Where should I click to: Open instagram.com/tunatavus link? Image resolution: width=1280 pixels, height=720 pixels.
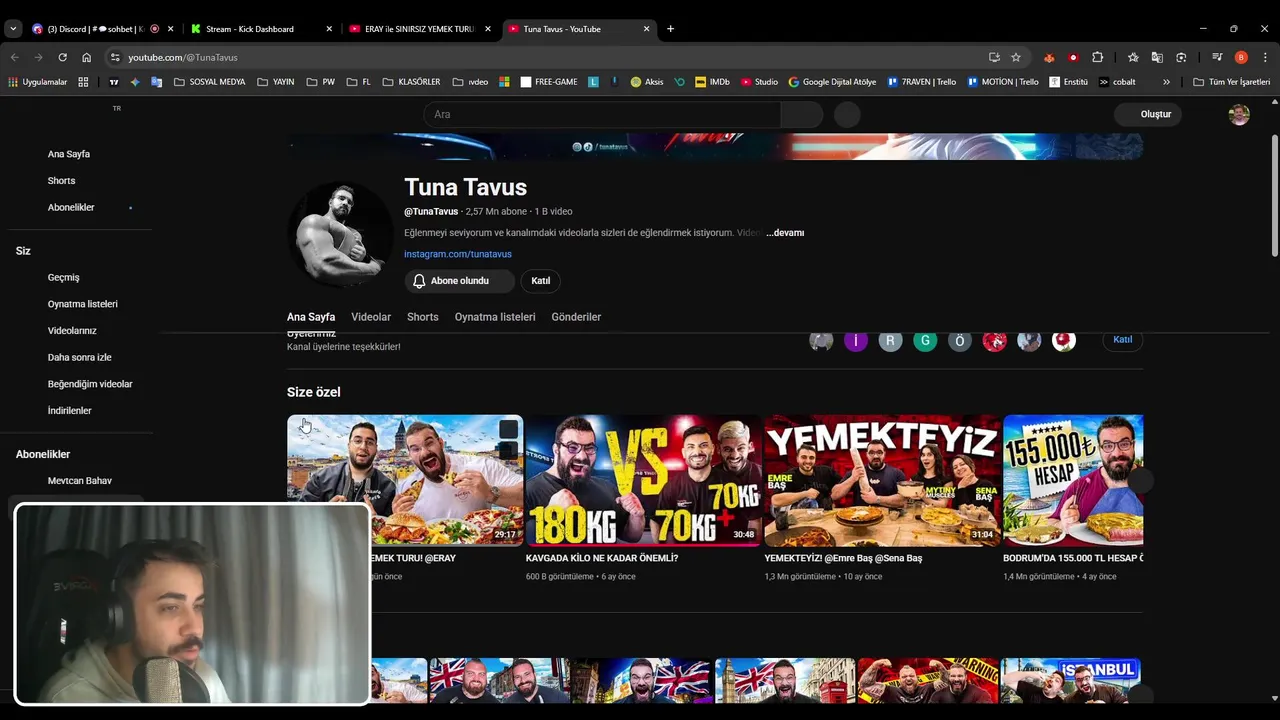click(458, 254)
